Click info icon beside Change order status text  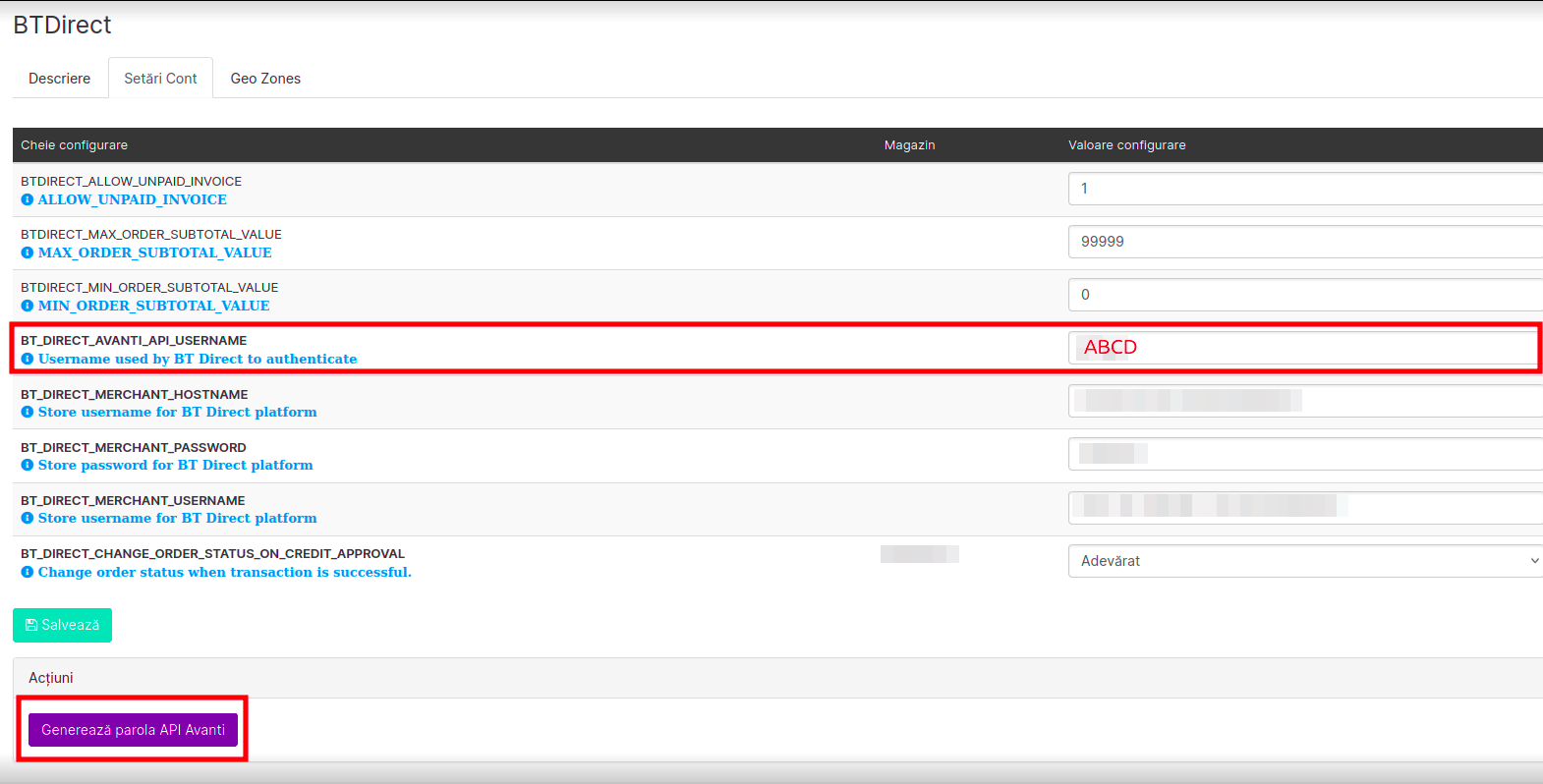point(28,572)
